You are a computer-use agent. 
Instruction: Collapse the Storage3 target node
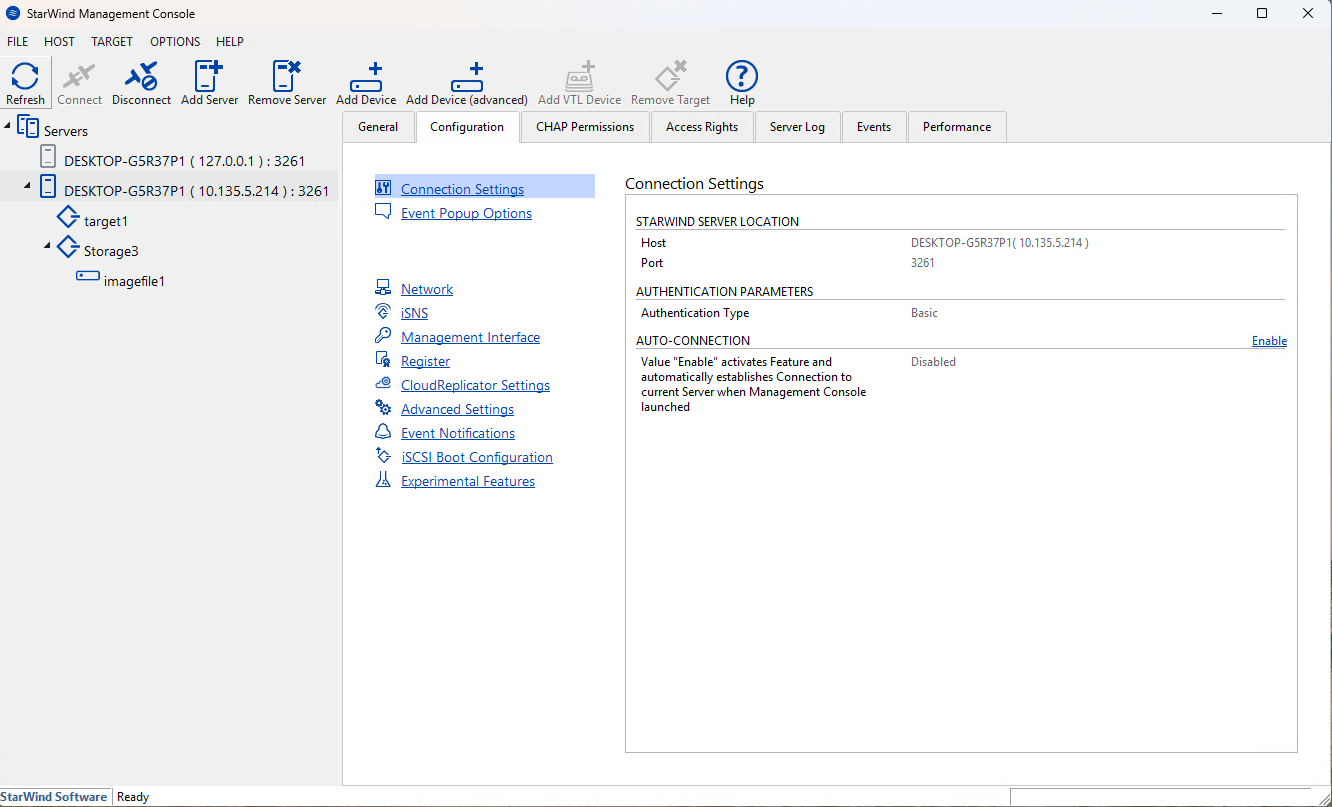pyautogui.click(x=47, y=246)
